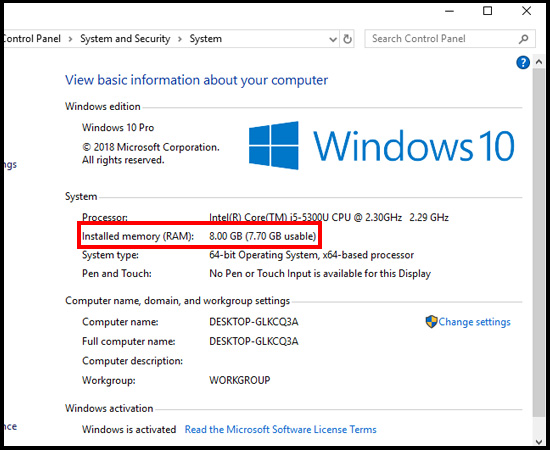Open the chevron after System and Security
This screenshot has height=450, width=550.
pos(180,39)
